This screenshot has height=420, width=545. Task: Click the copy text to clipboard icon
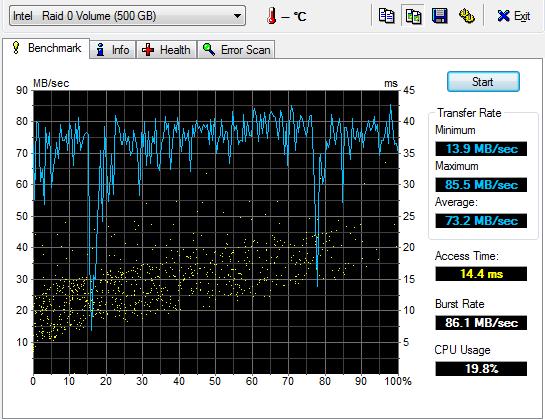coord(387,16)
